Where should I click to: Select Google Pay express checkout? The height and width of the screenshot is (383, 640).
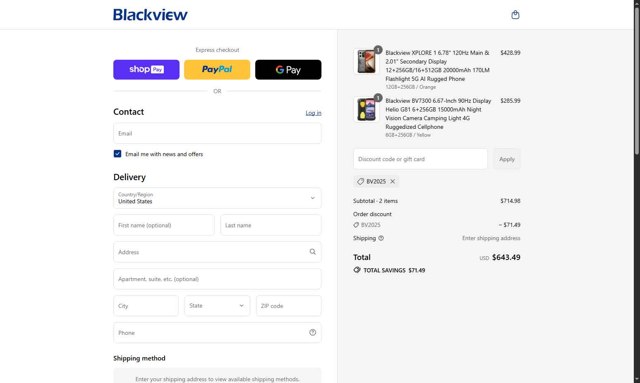pyautogui.click(x=288, y=69)
